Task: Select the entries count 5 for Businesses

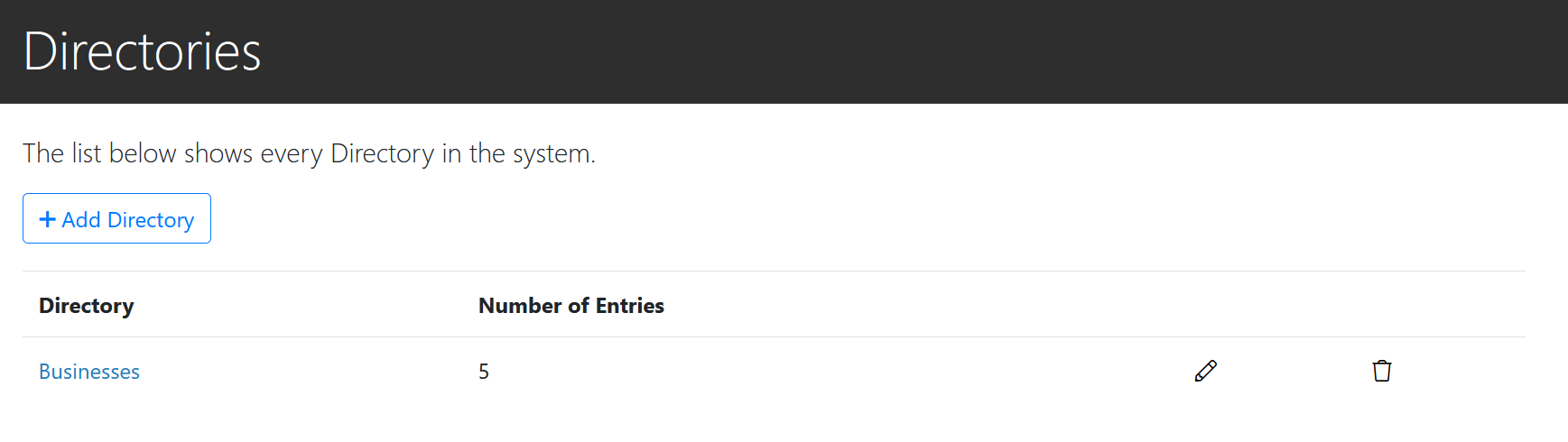Action: 484,372
